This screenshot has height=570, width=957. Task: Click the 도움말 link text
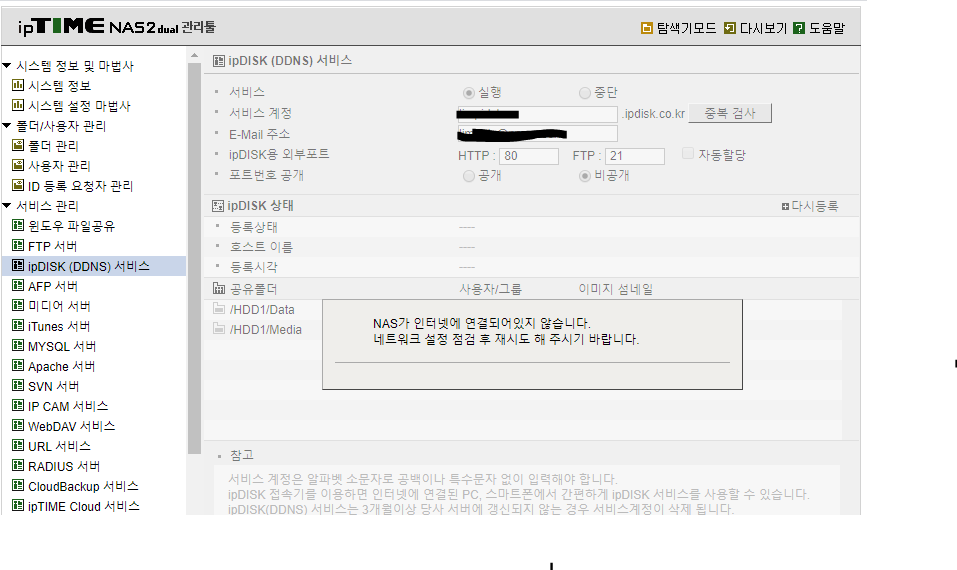827,28
